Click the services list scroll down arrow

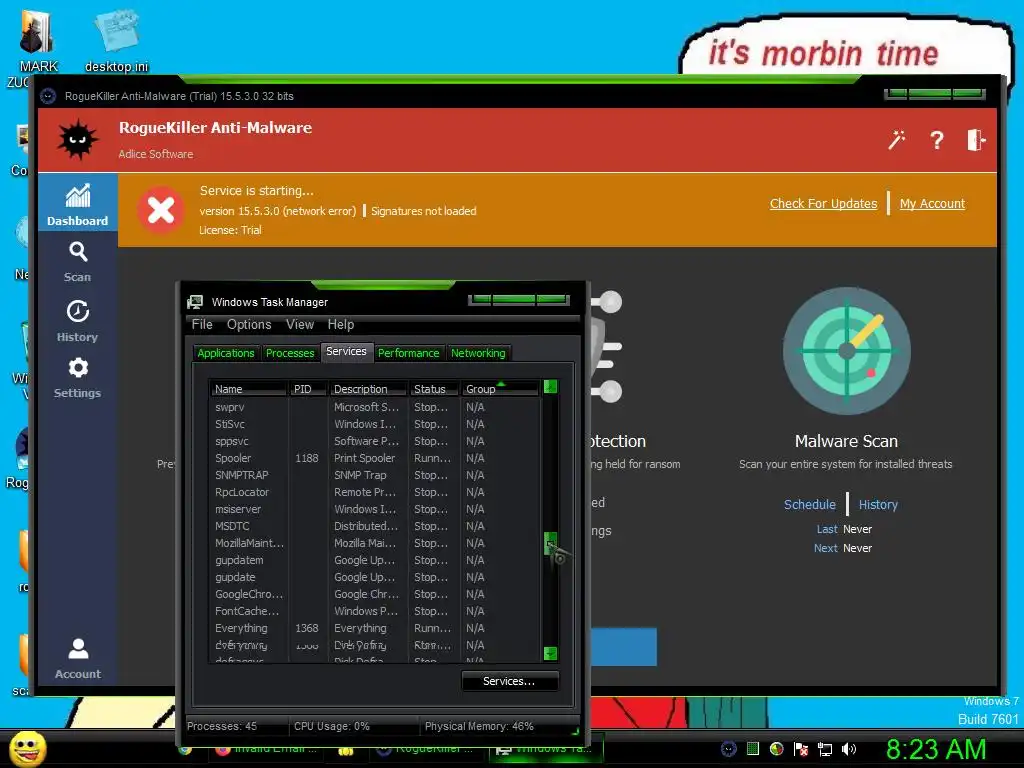coord(551,653)
